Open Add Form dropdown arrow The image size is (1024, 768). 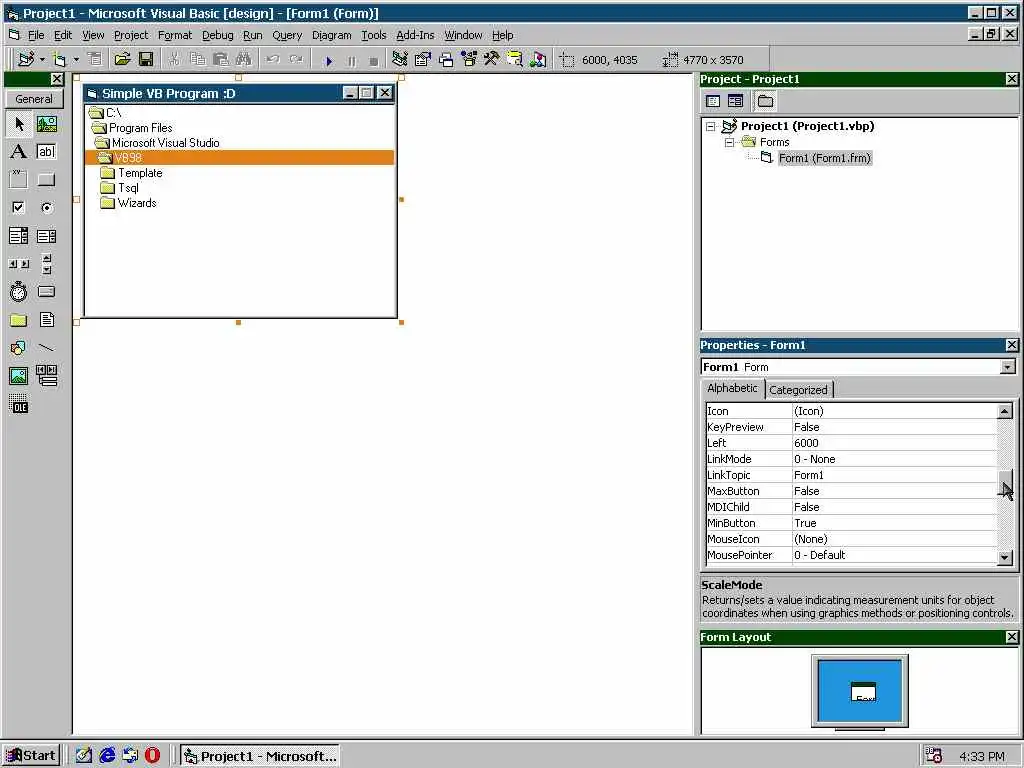(x=76, y=60)
